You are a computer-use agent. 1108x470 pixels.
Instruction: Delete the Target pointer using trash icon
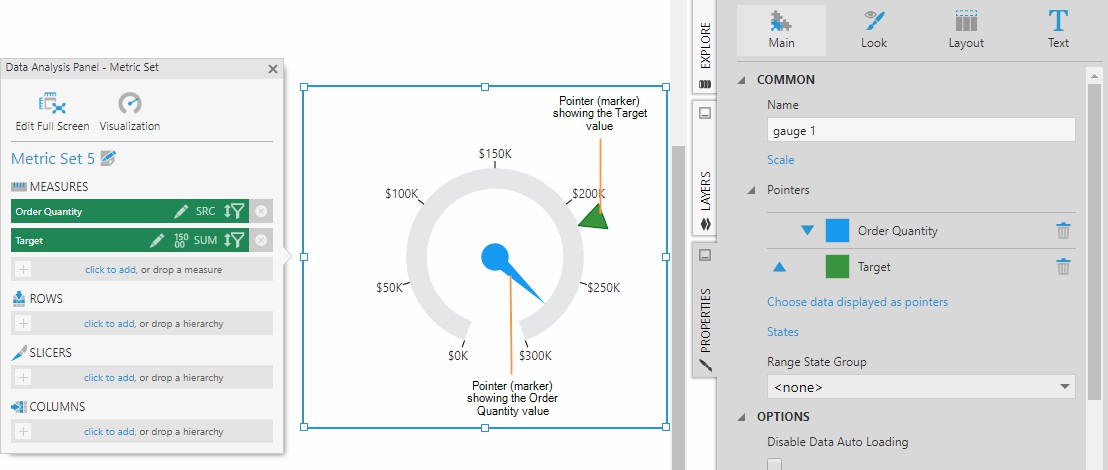(x=1063, y=267)
